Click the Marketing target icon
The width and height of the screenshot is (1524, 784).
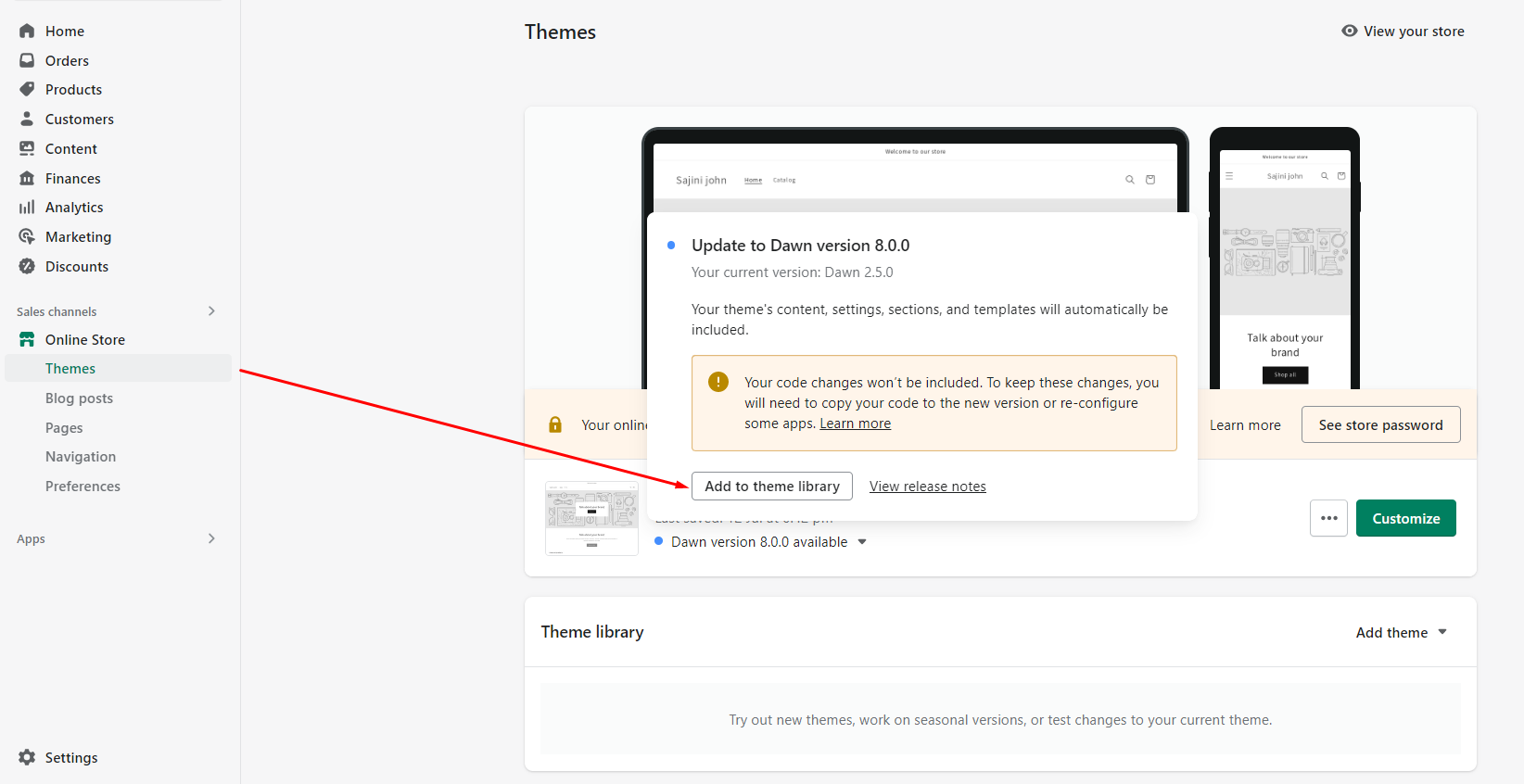(x=27, y=236)
